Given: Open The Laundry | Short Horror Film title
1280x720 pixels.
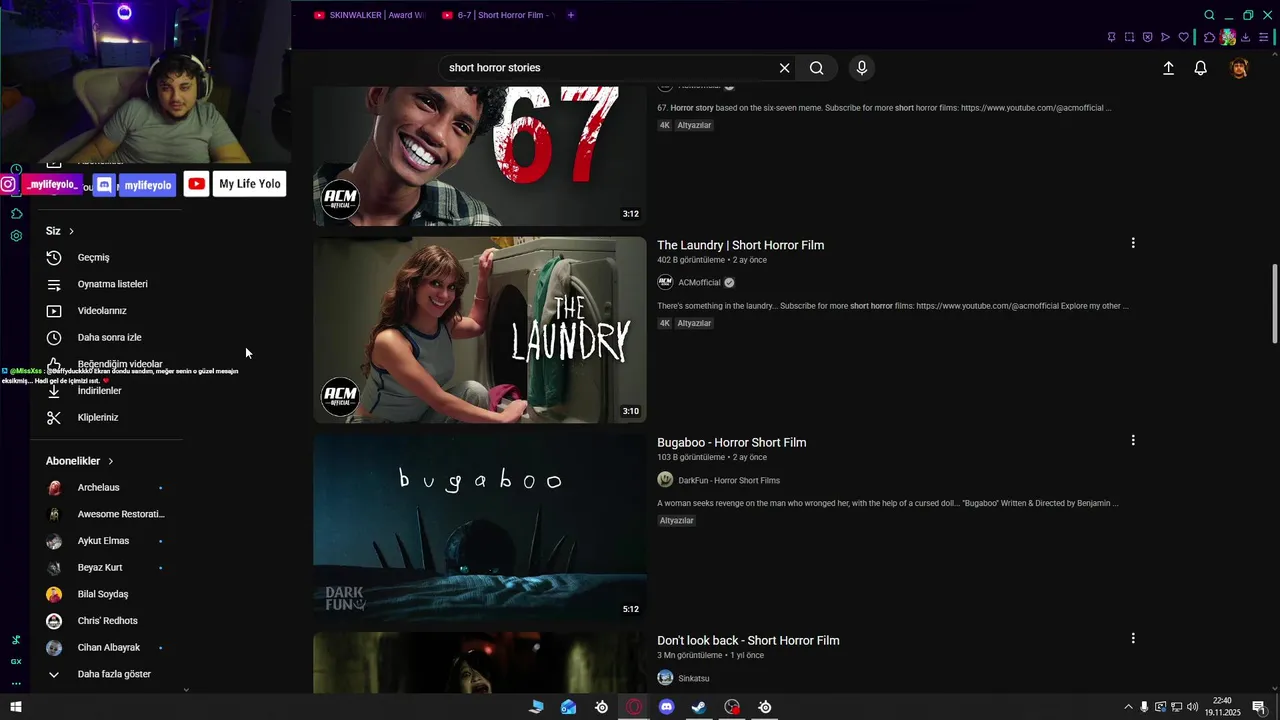Looking at the screenshot, I should [x=740, y=245].
